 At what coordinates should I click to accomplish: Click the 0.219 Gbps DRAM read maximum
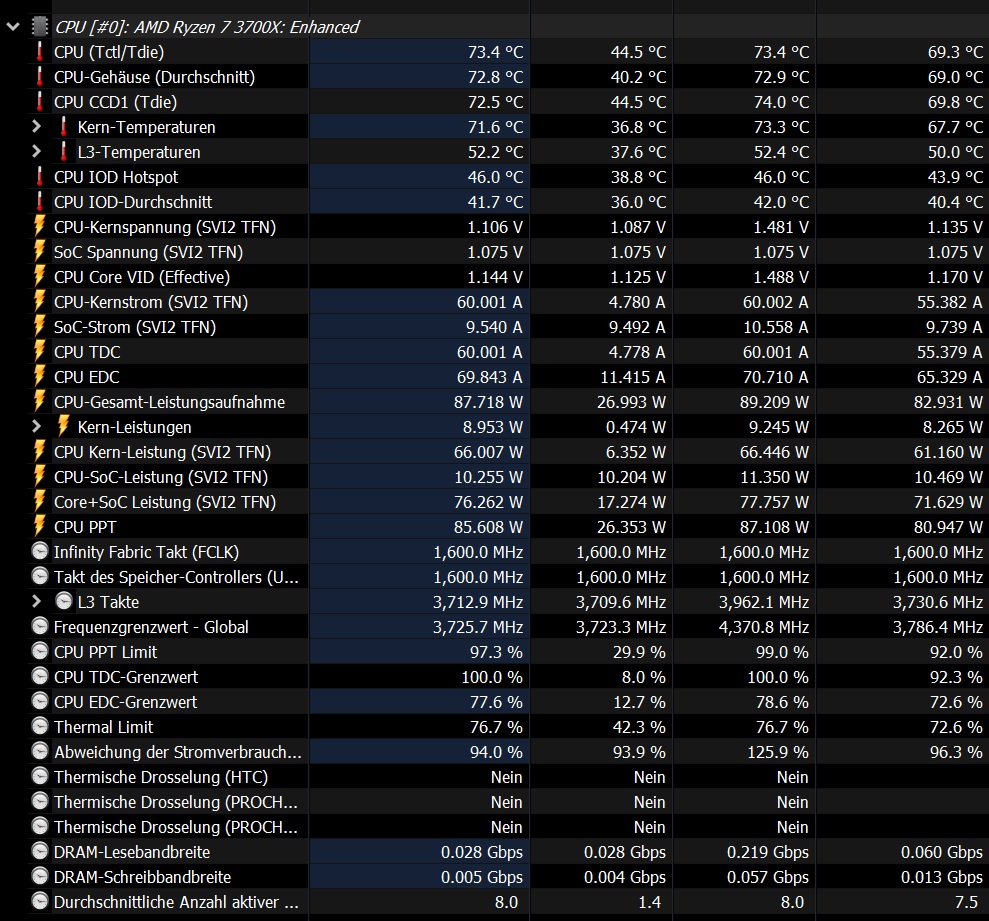pyautogui.click(x=768, y=852)
